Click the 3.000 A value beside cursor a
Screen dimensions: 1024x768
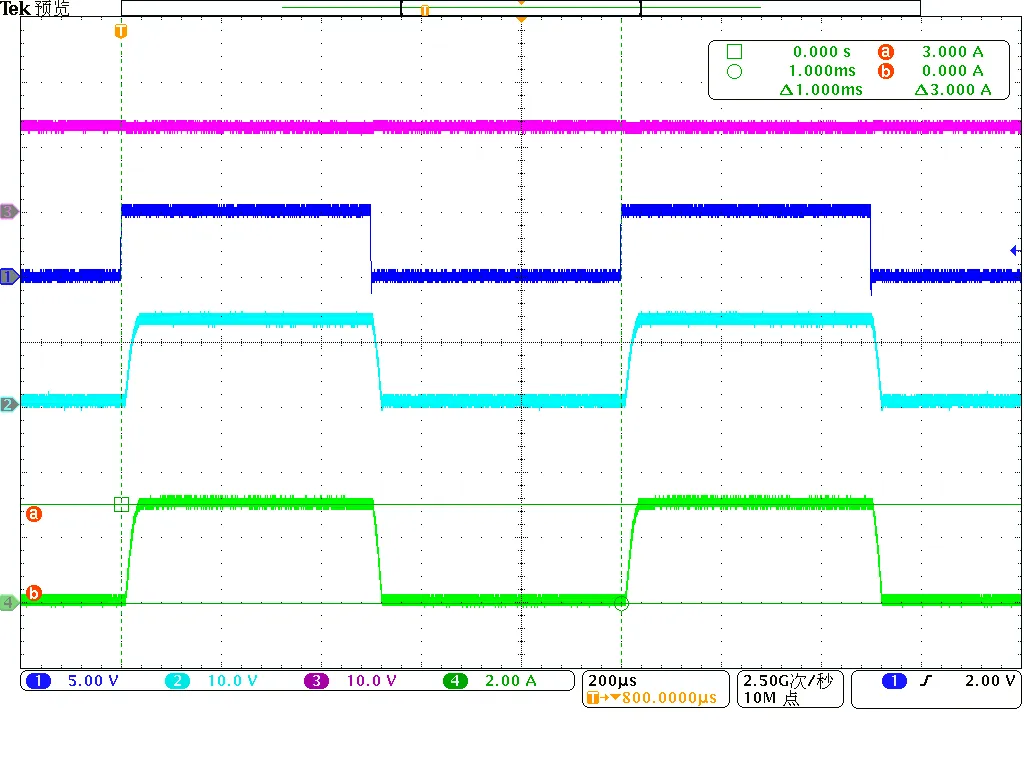pyautogui.click(x=953, y=52)
